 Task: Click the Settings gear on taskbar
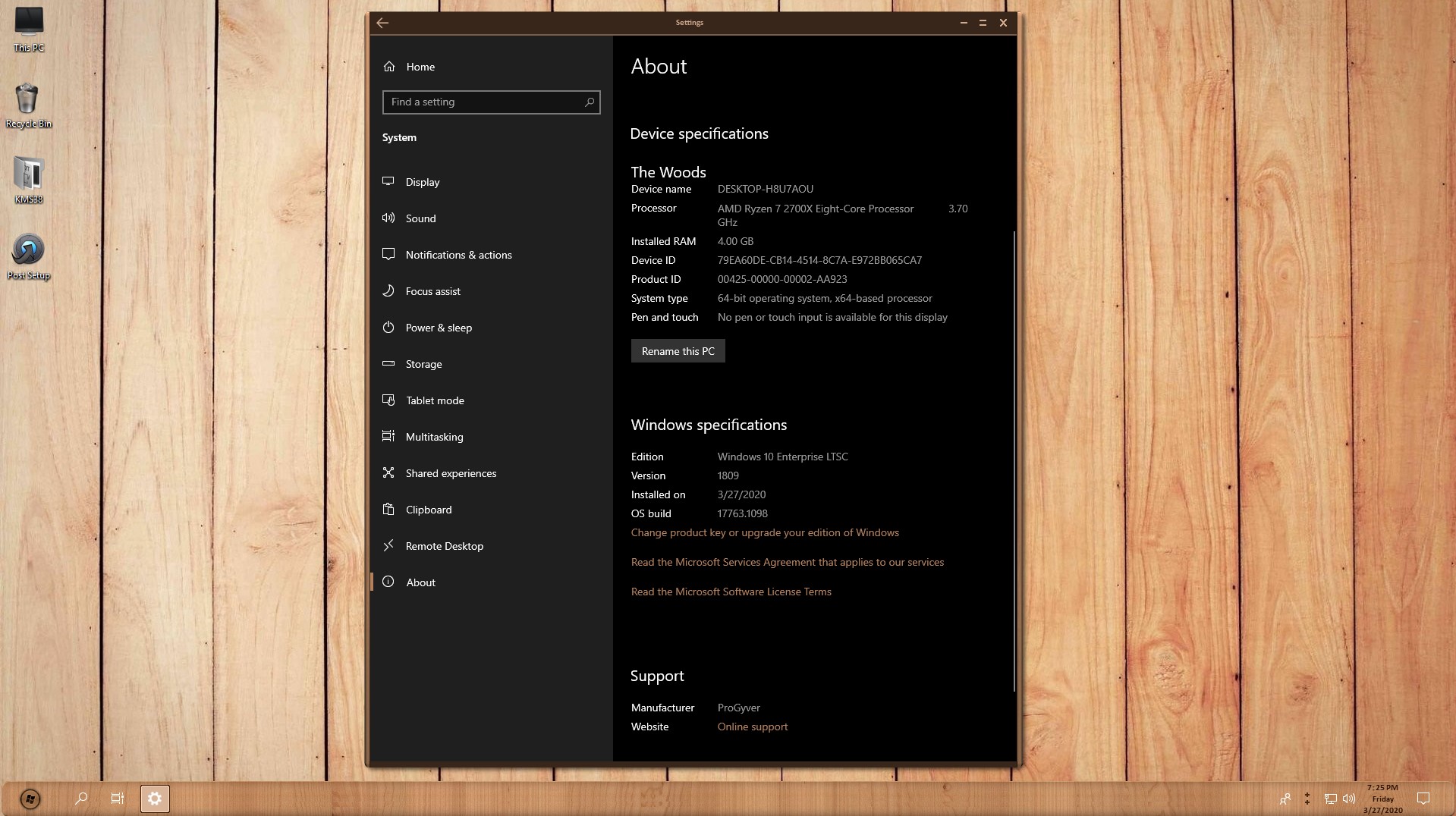155,799
